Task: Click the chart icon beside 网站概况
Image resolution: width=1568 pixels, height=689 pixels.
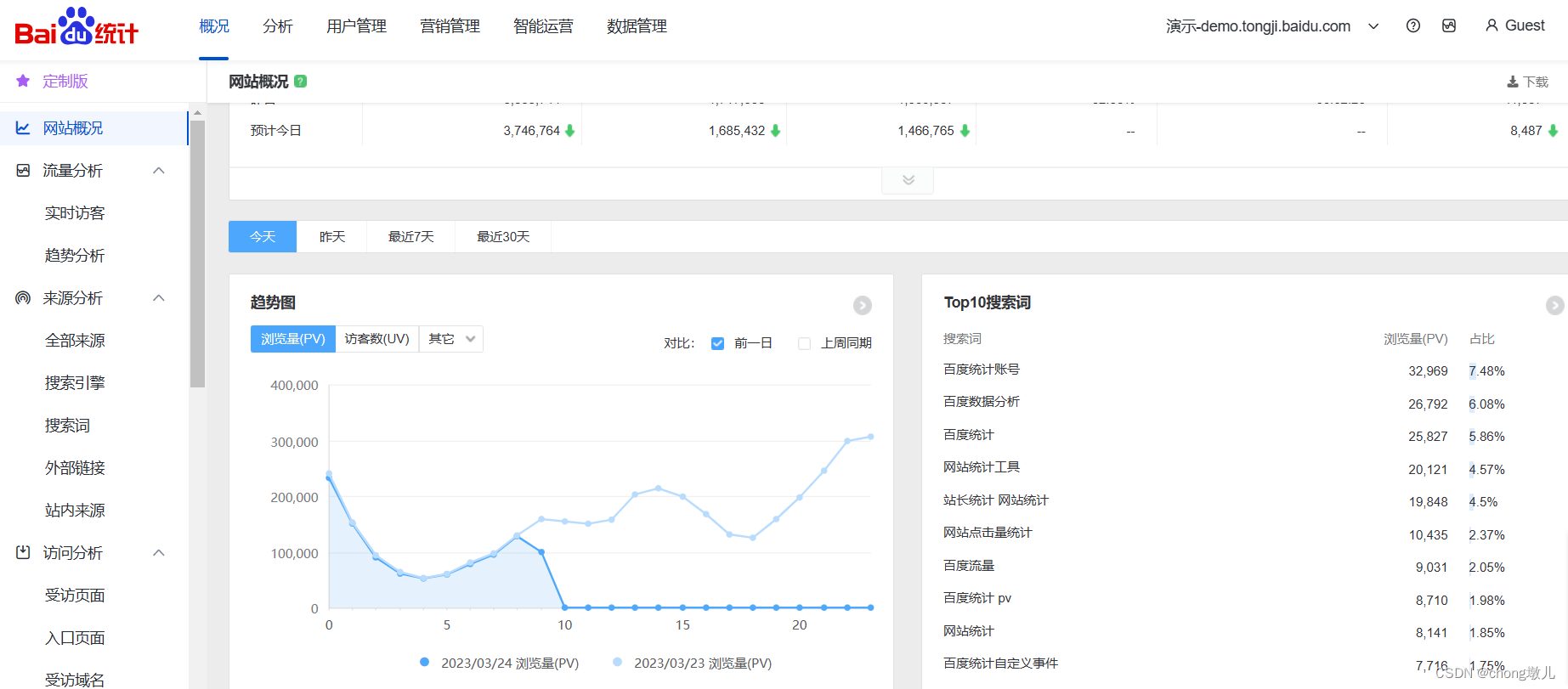Action: coord(23,127)
